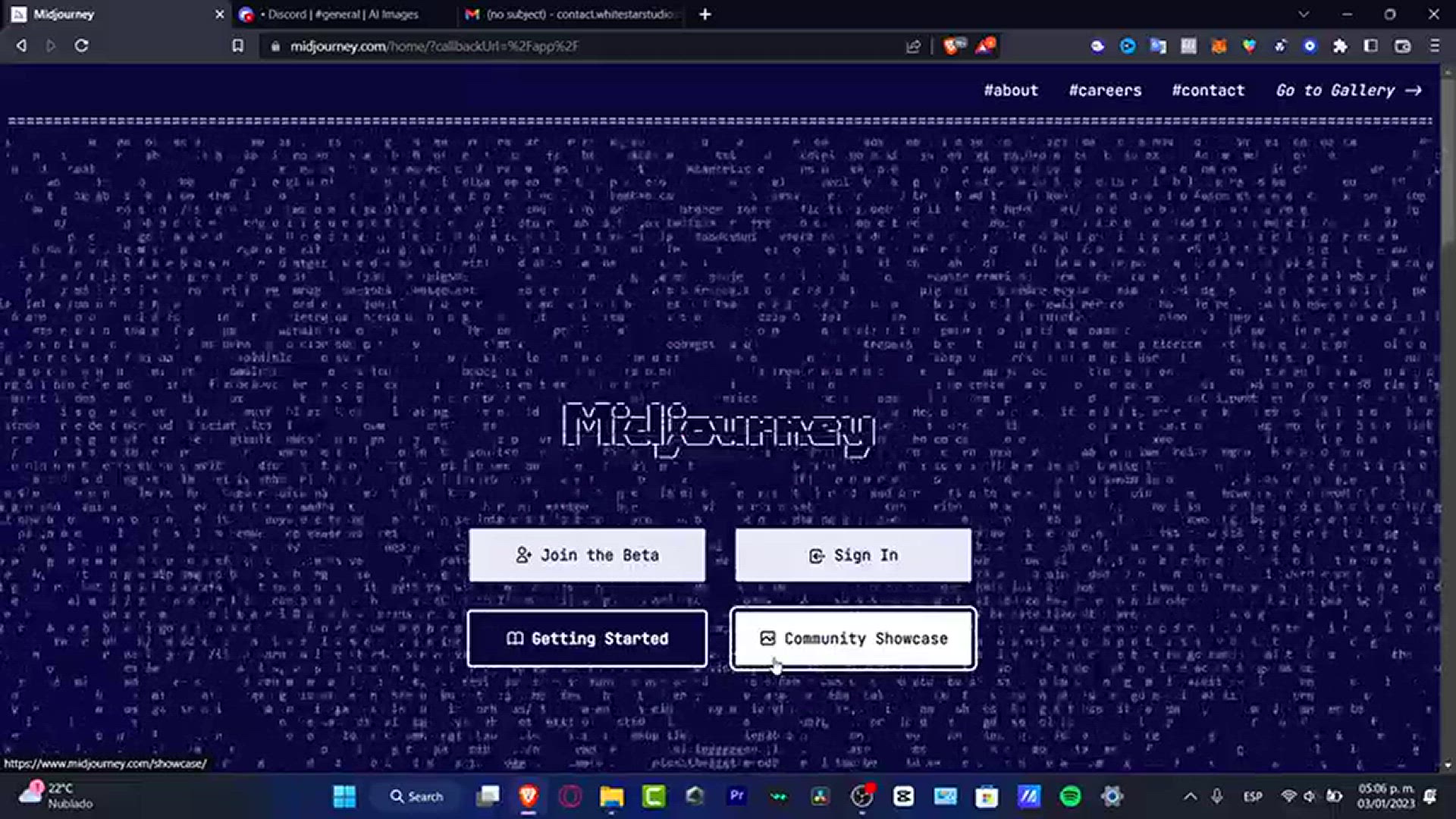The height and width of the screenshot is (819, 1456).
Task: Close the Midjourney tab
Action: 219,14
